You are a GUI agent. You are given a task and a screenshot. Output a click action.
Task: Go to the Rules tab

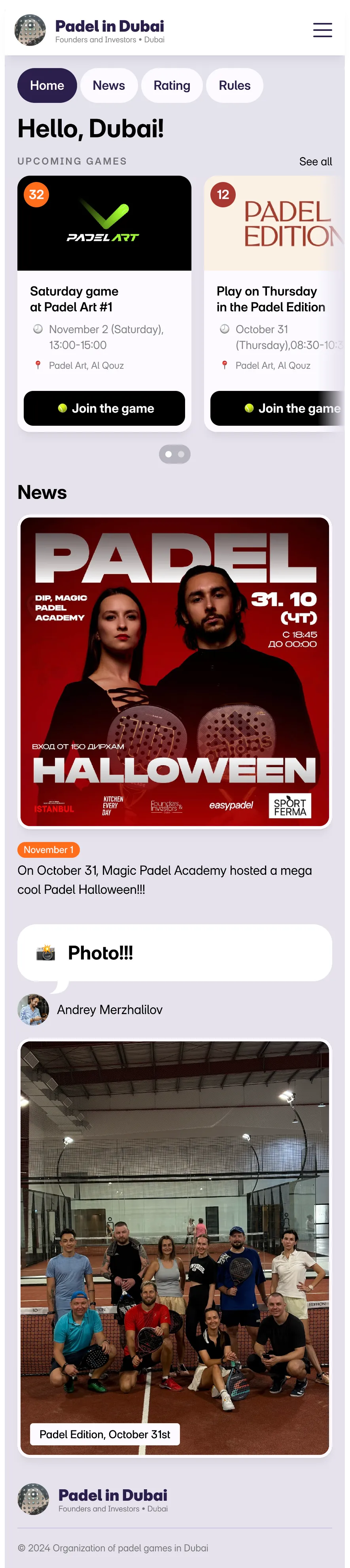[x=235, y=86]
